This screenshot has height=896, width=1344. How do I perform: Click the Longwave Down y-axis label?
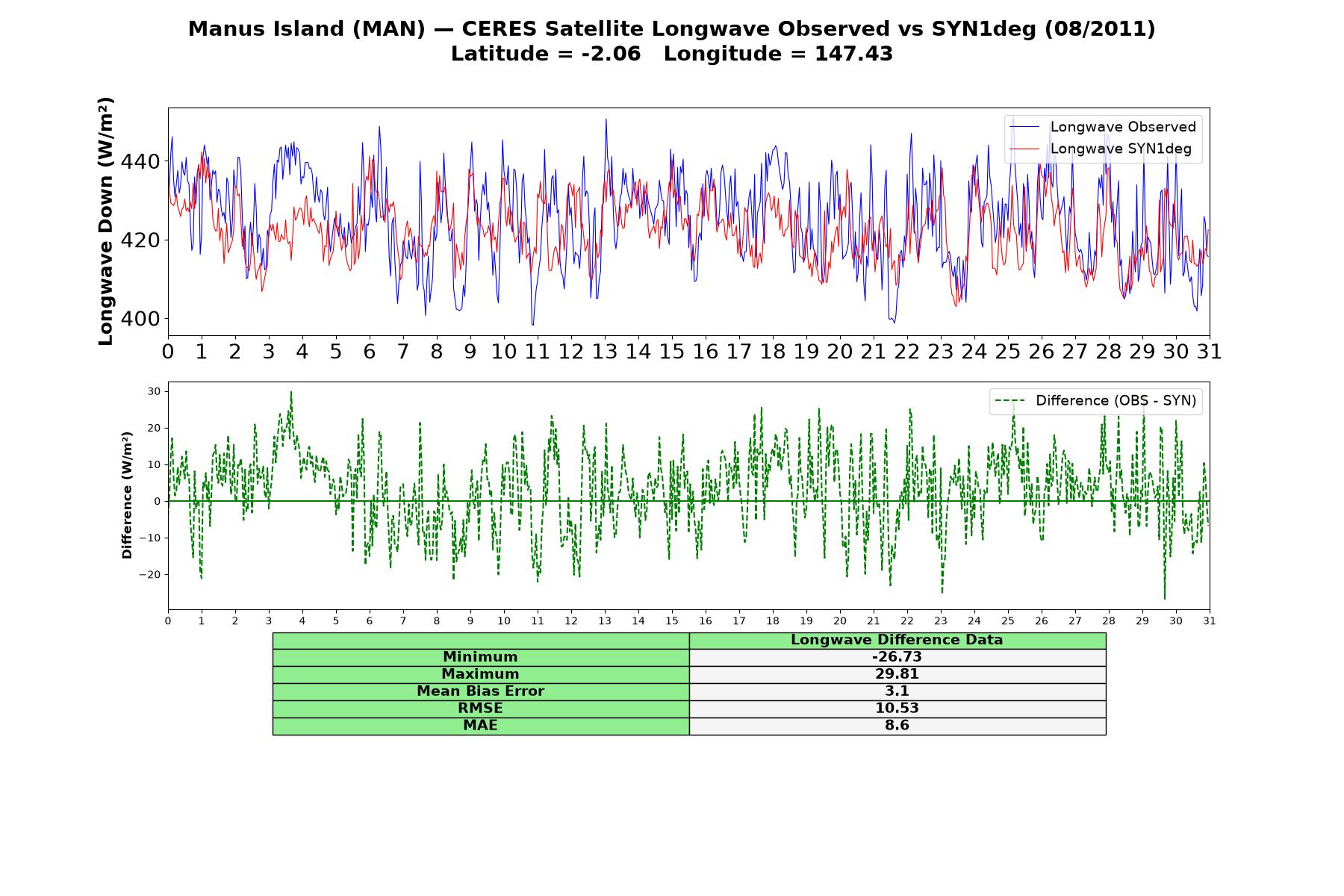pos(106,221)
